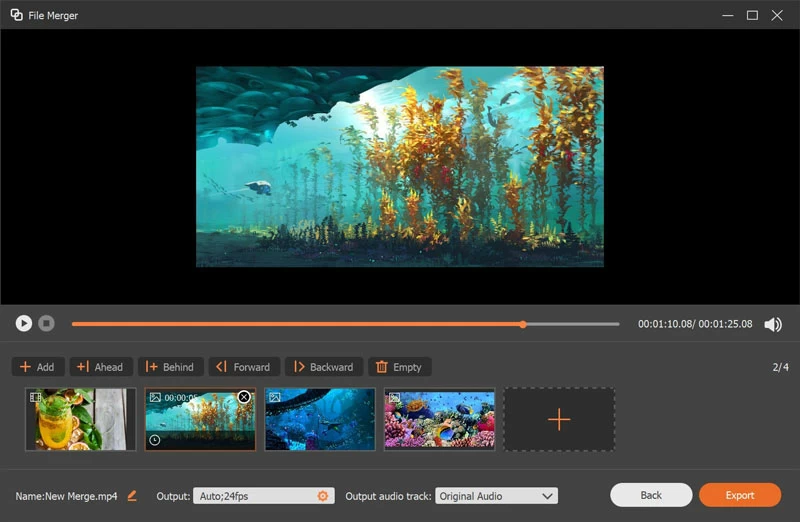Move clip Forward
The width and height of the screenshot is (800, 522).
coord(244,367)
